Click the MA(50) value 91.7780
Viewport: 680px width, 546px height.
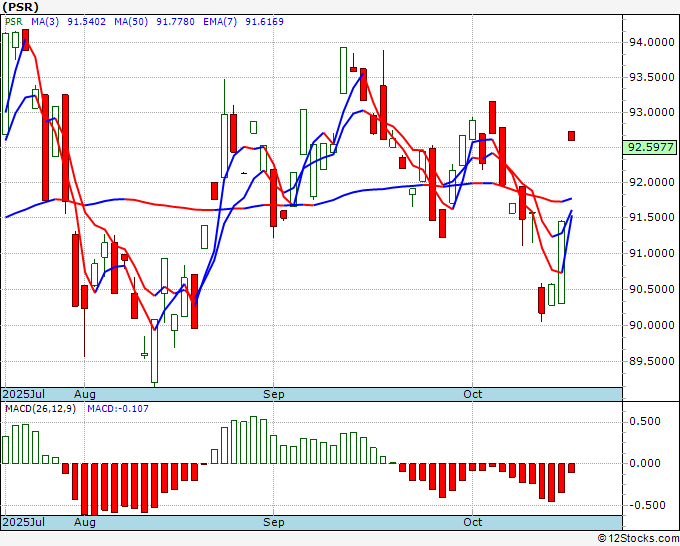[x=175, y=22]
